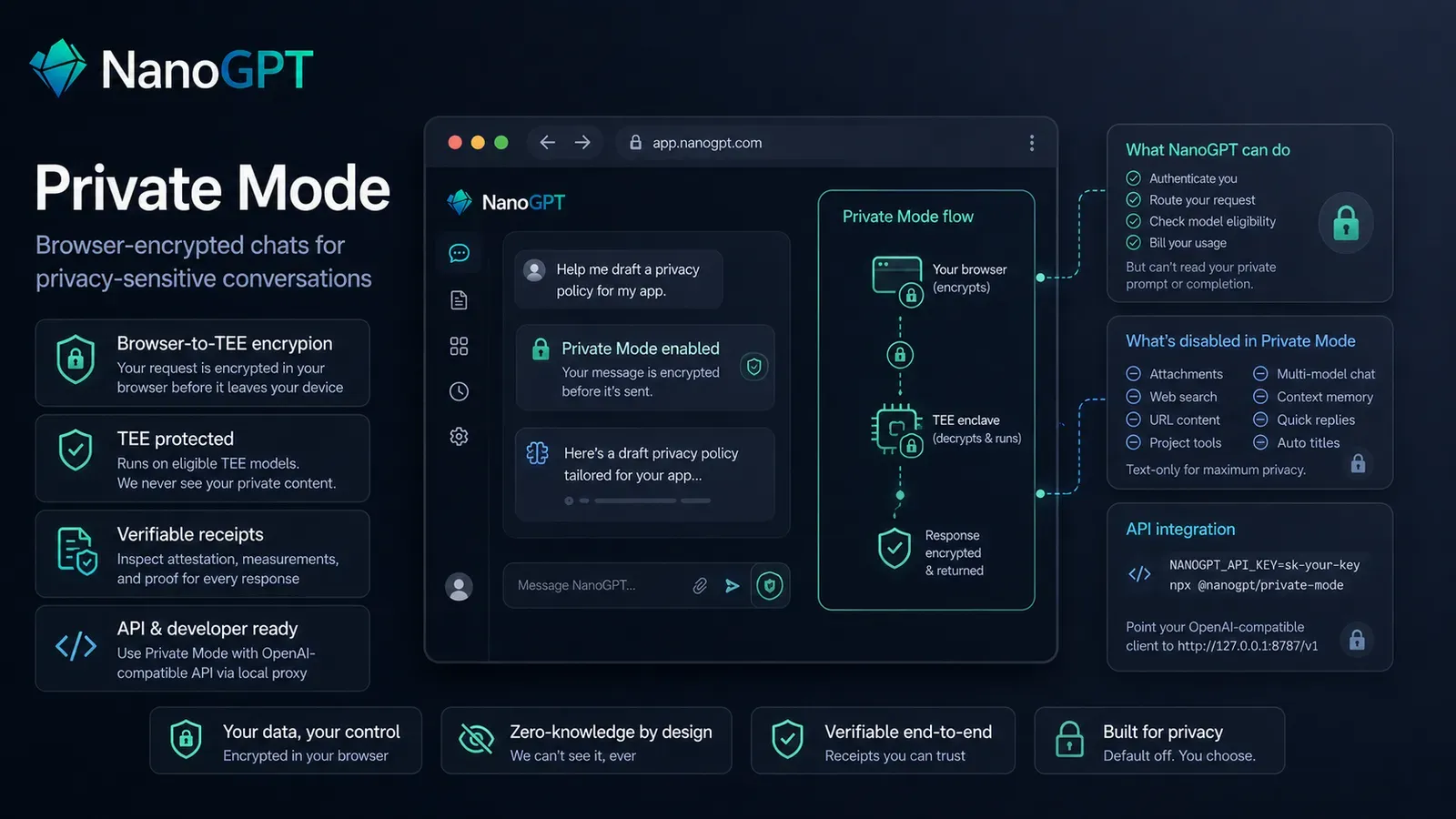Click the padlock icon in the address bar
Image resolution: width=1456 pixels, height=819 pixels.
635,143
